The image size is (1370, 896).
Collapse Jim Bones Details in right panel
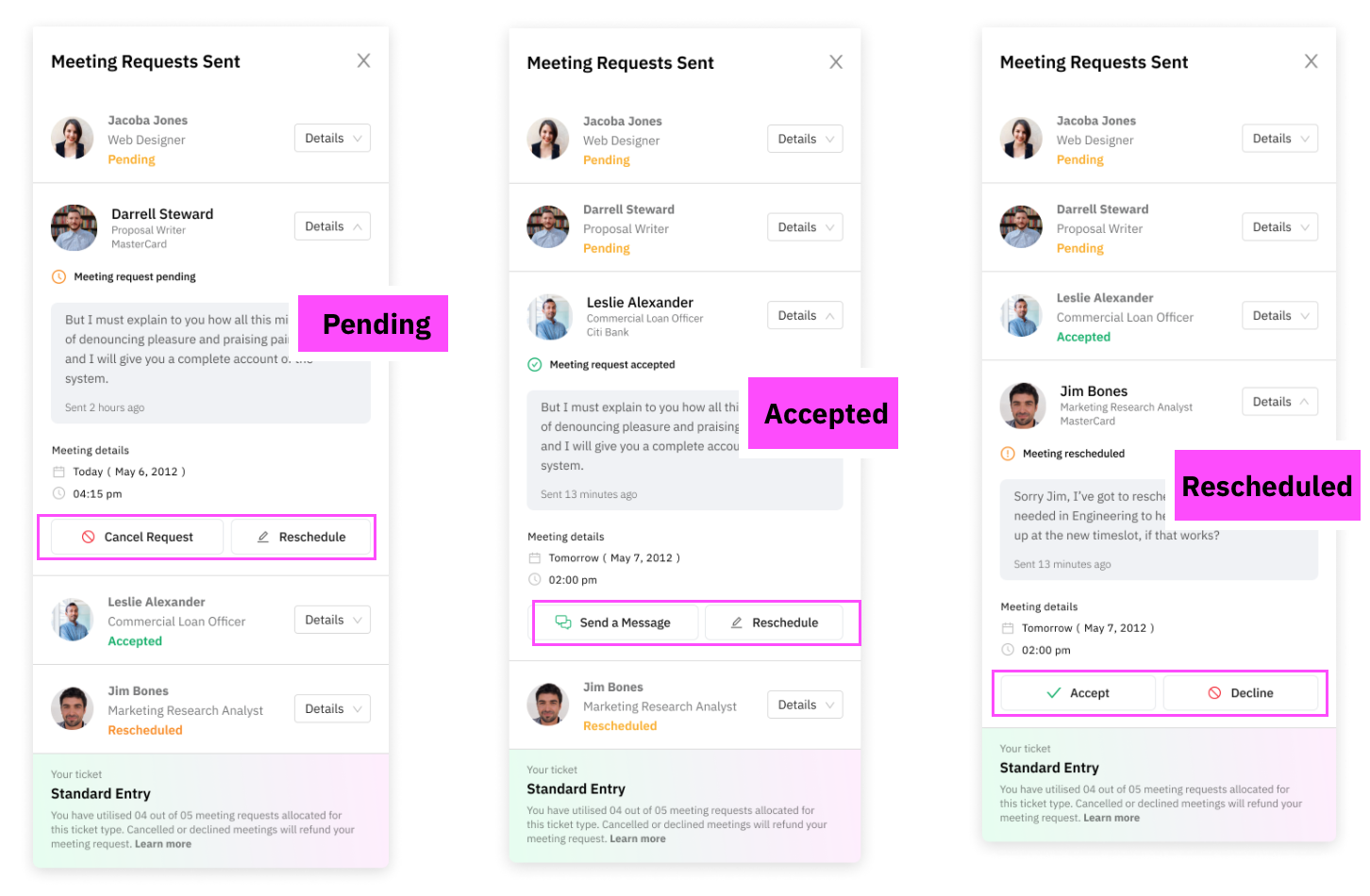click(x=1279, y=402)
